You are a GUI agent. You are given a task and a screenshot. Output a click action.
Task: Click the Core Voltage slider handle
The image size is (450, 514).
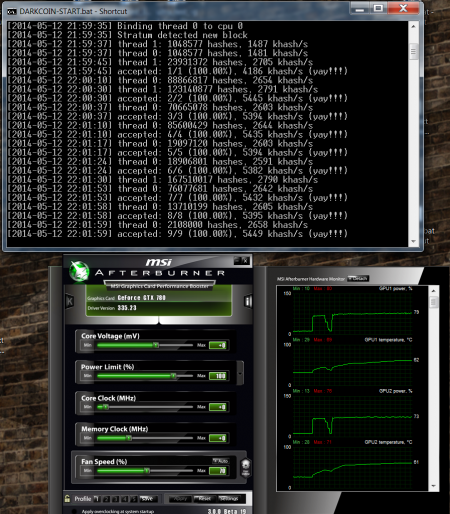click(156, 345)
